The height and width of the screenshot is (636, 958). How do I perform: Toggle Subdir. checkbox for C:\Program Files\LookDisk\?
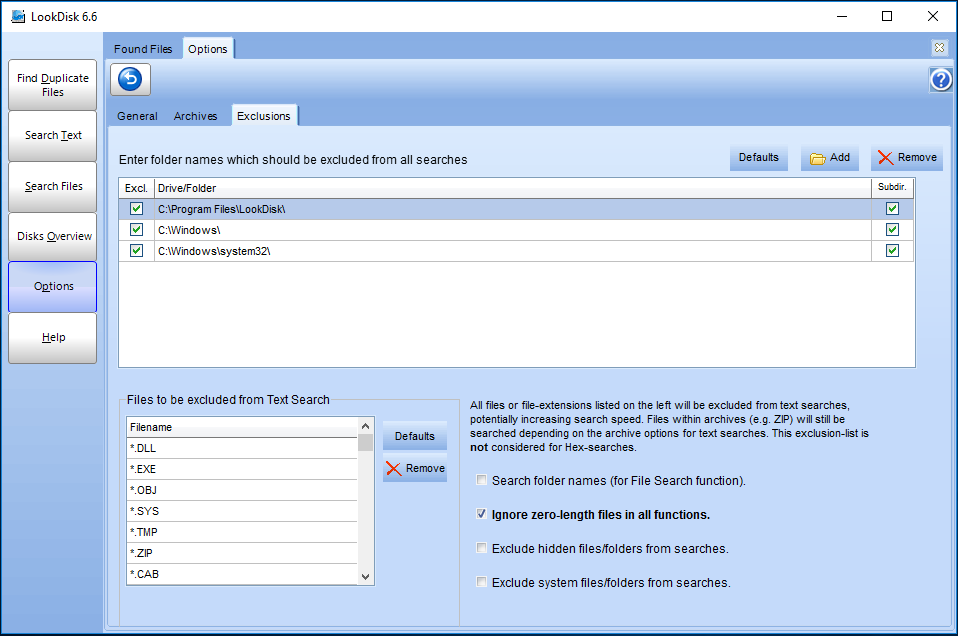[893, 209]
